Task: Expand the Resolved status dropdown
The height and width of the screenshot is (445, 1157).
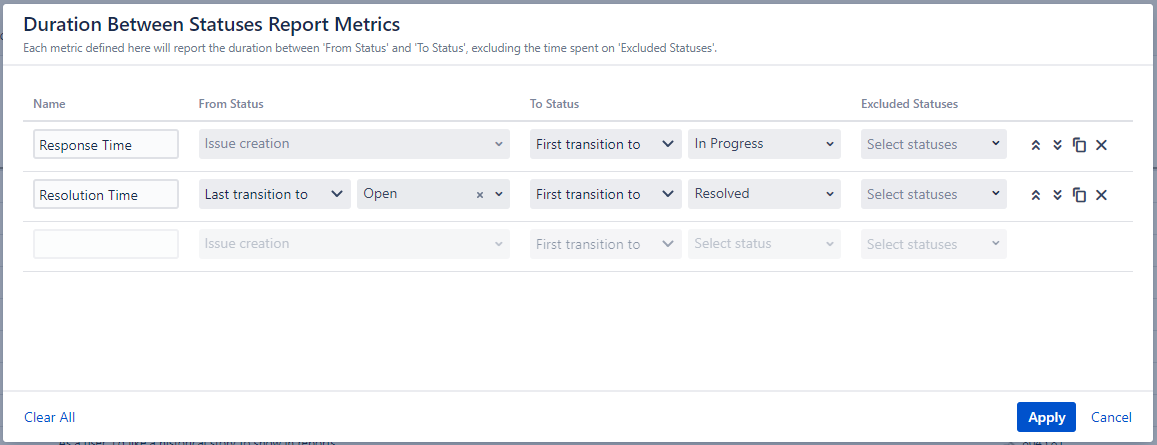Action: point(763,194)
